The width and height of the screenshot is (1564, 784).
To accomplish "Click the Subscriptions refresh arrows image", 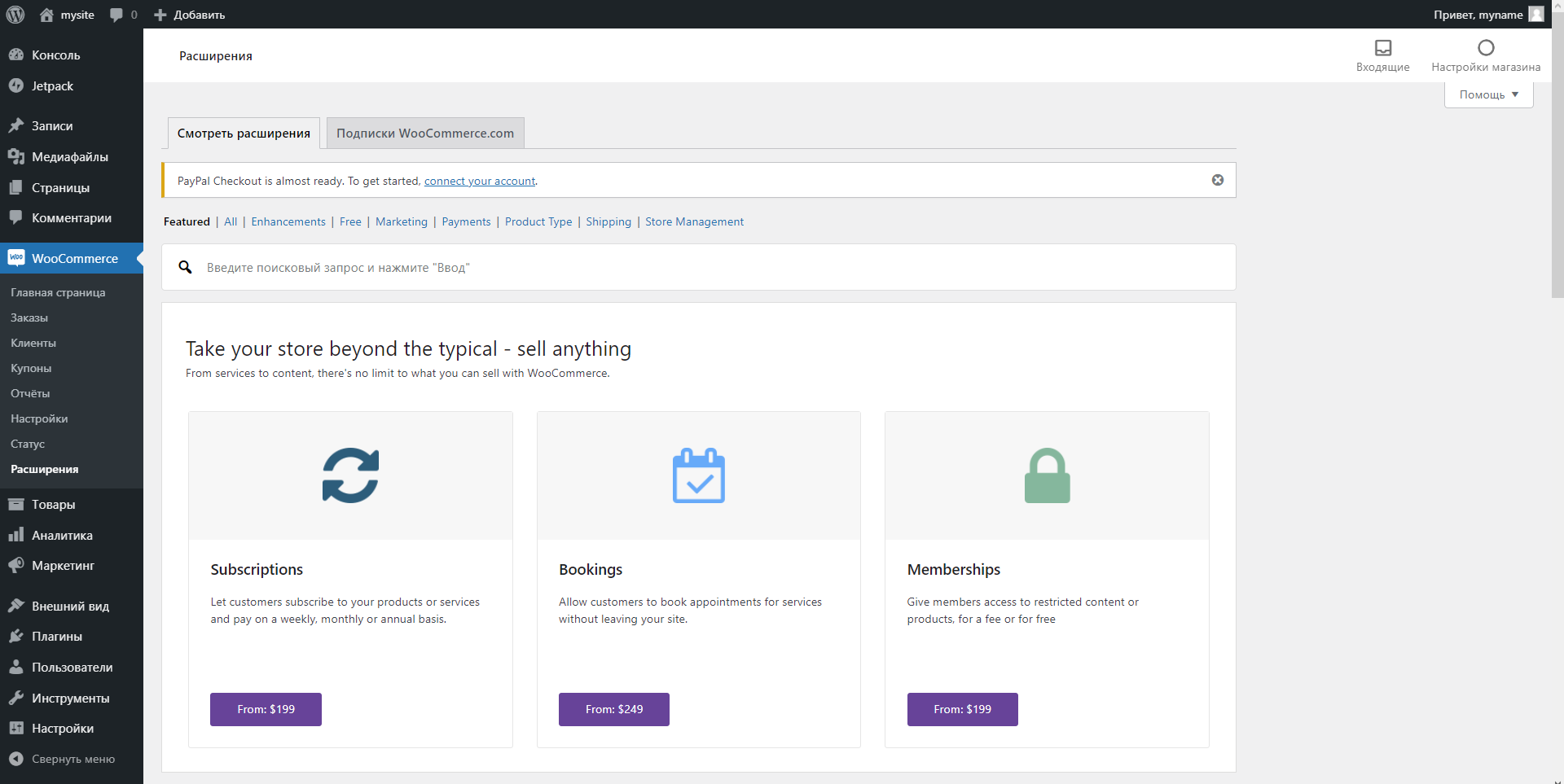I will click(x=350, y=475).
